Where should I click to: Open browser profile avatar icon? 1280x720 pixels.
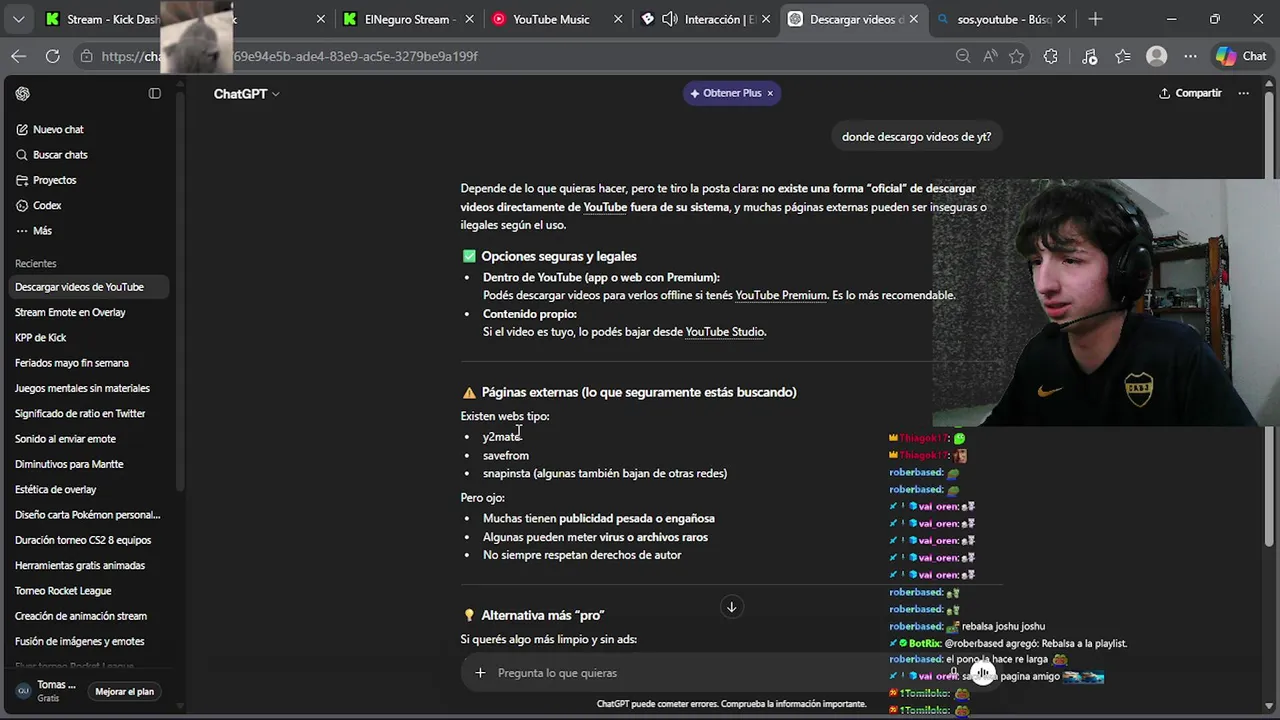[1157, 56]
